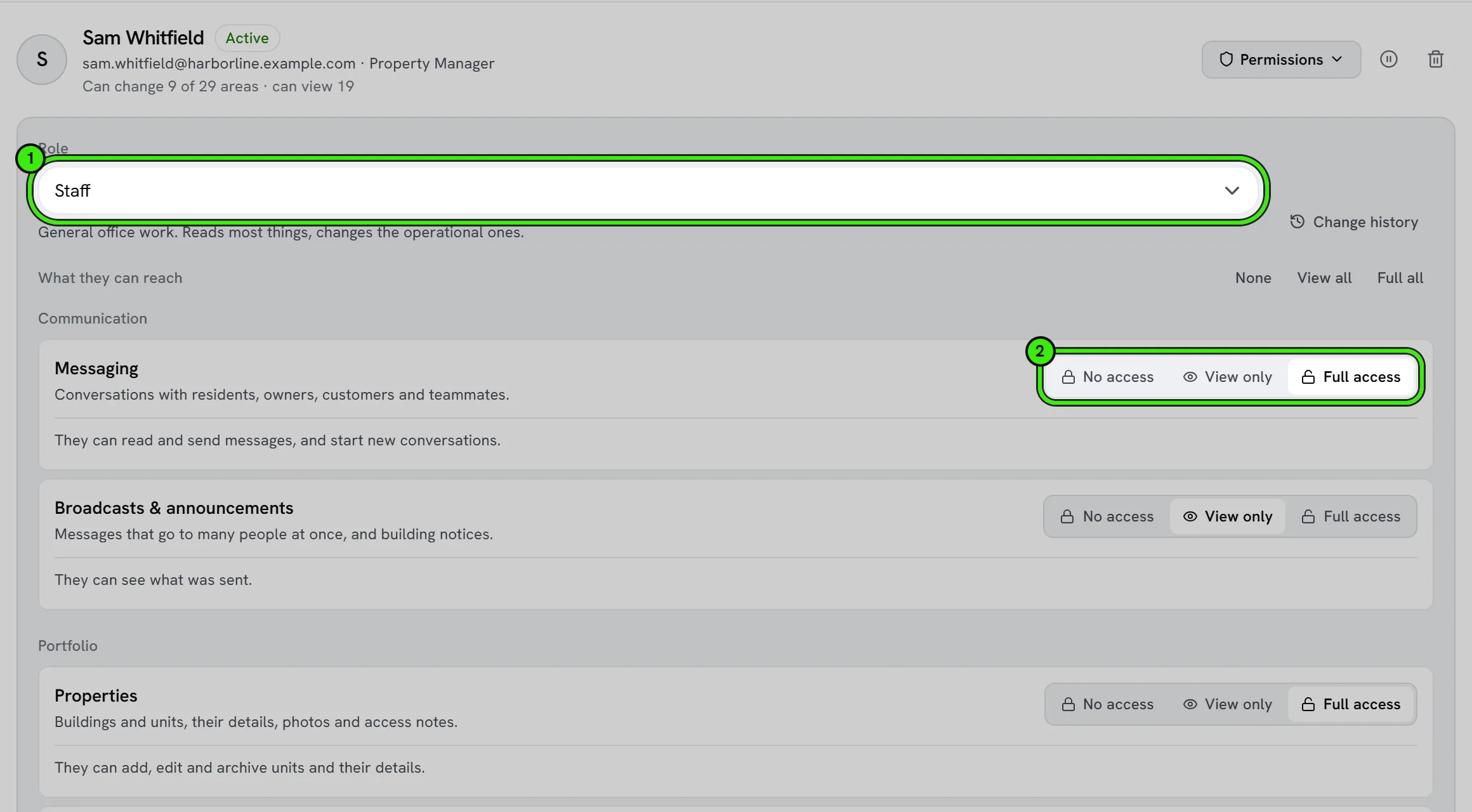This screenshot has width=1472, height=812.
Task: Click the Portfolio group label
Action: click(68, 646)
